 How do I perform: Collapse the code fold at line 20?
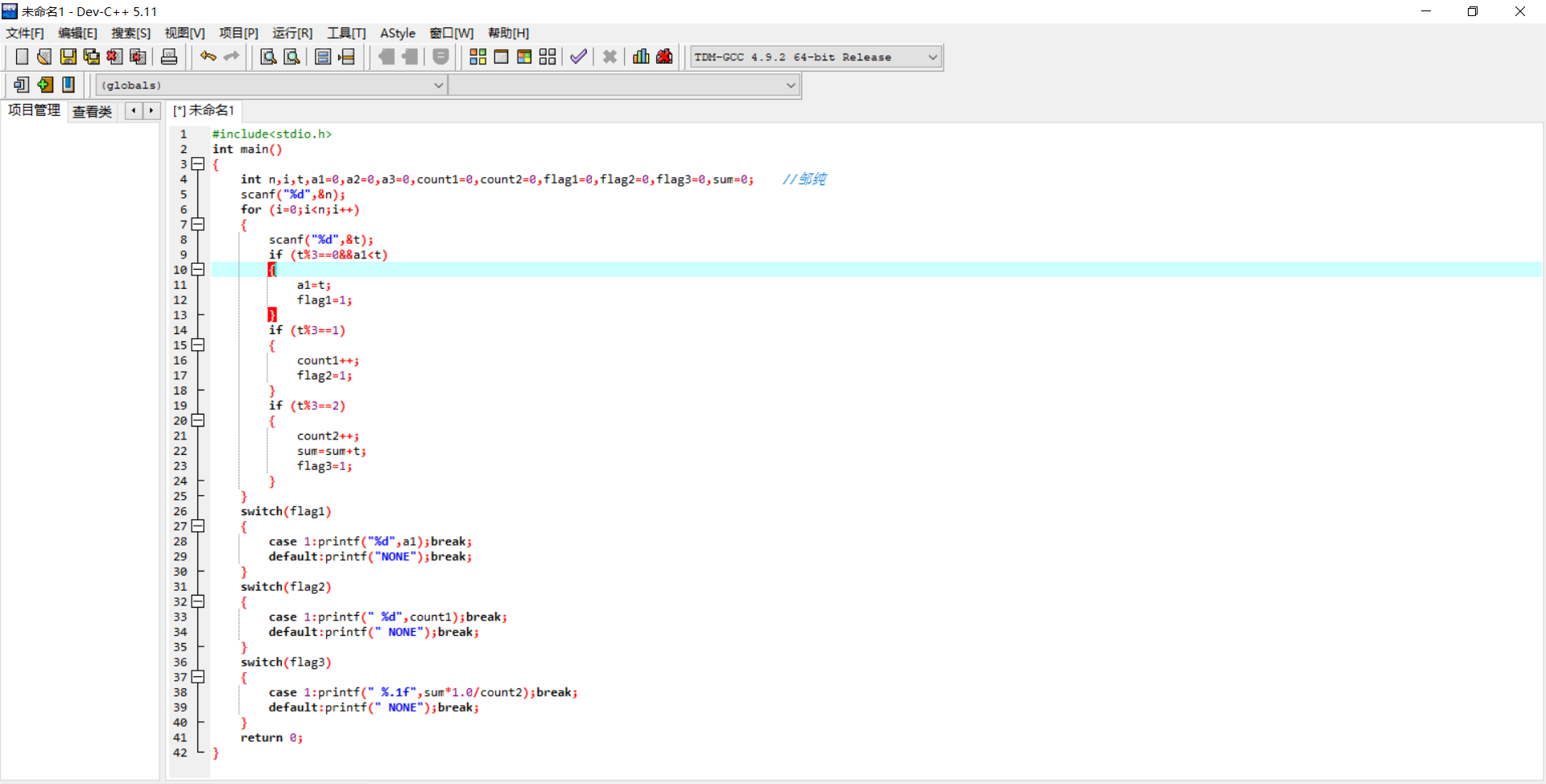point(198,421)
